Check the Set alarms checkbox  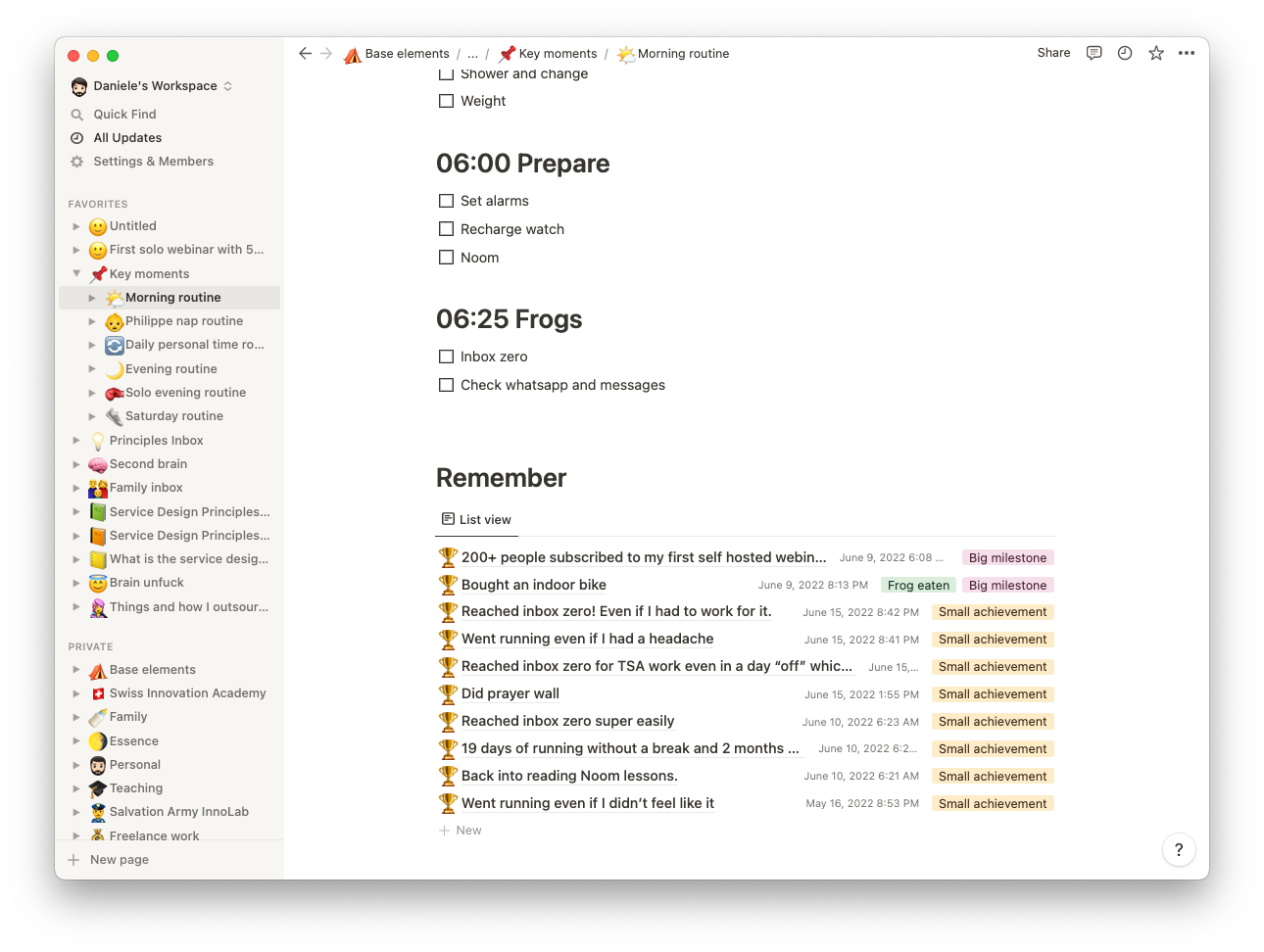[x=446, y=201]
